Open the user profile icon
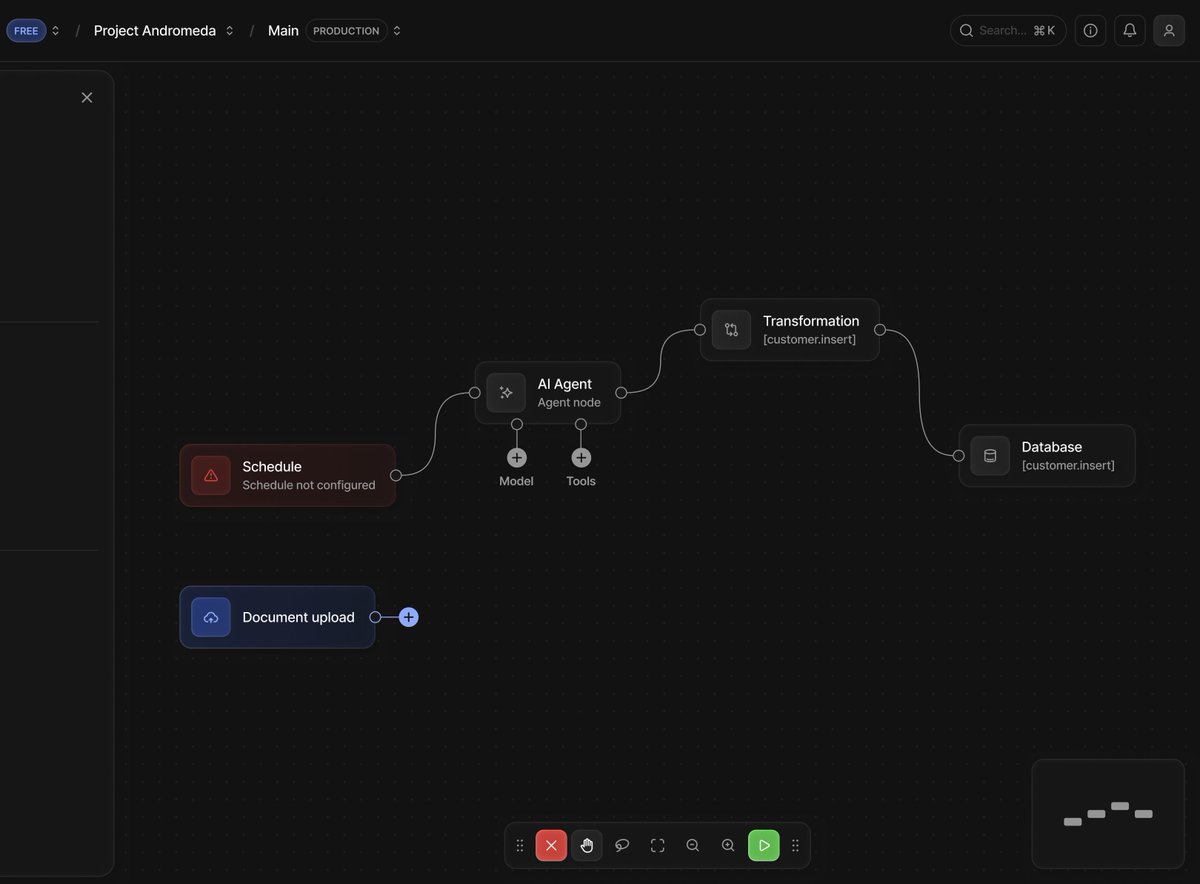The image size is (1200, 884). point(1169,31)
